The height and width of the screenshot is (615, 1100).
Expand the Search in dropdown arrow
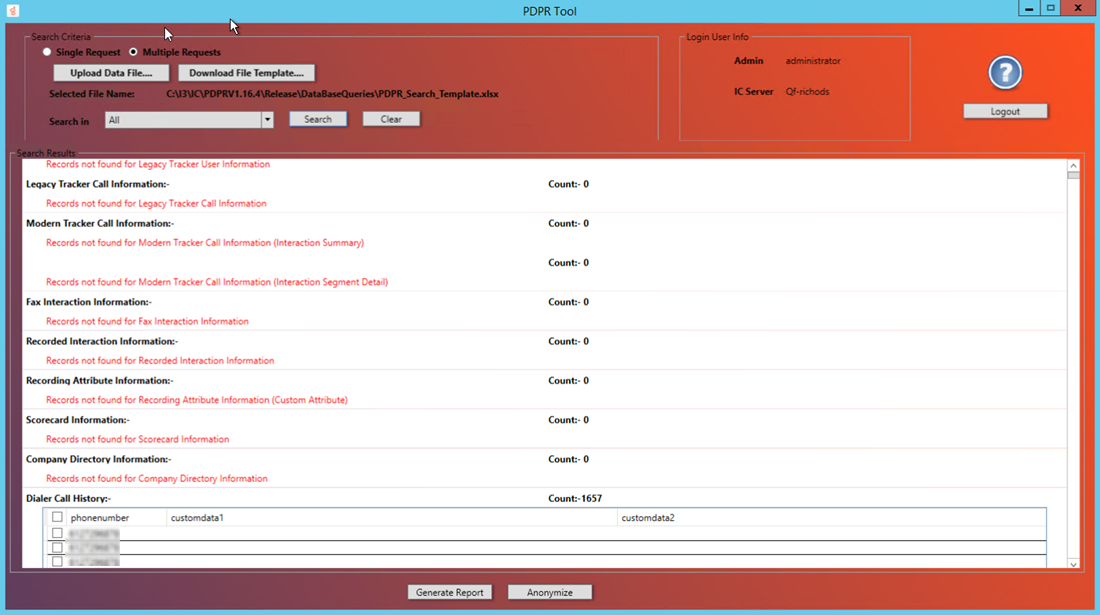267,120
